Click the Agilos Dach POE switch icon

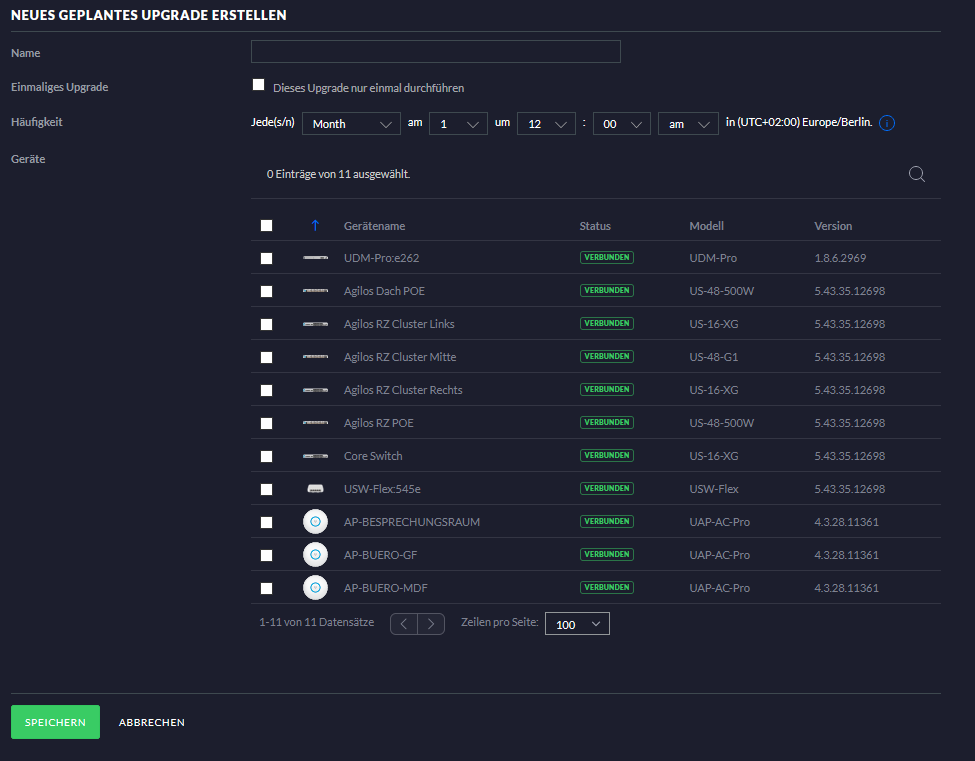point(315,290)
